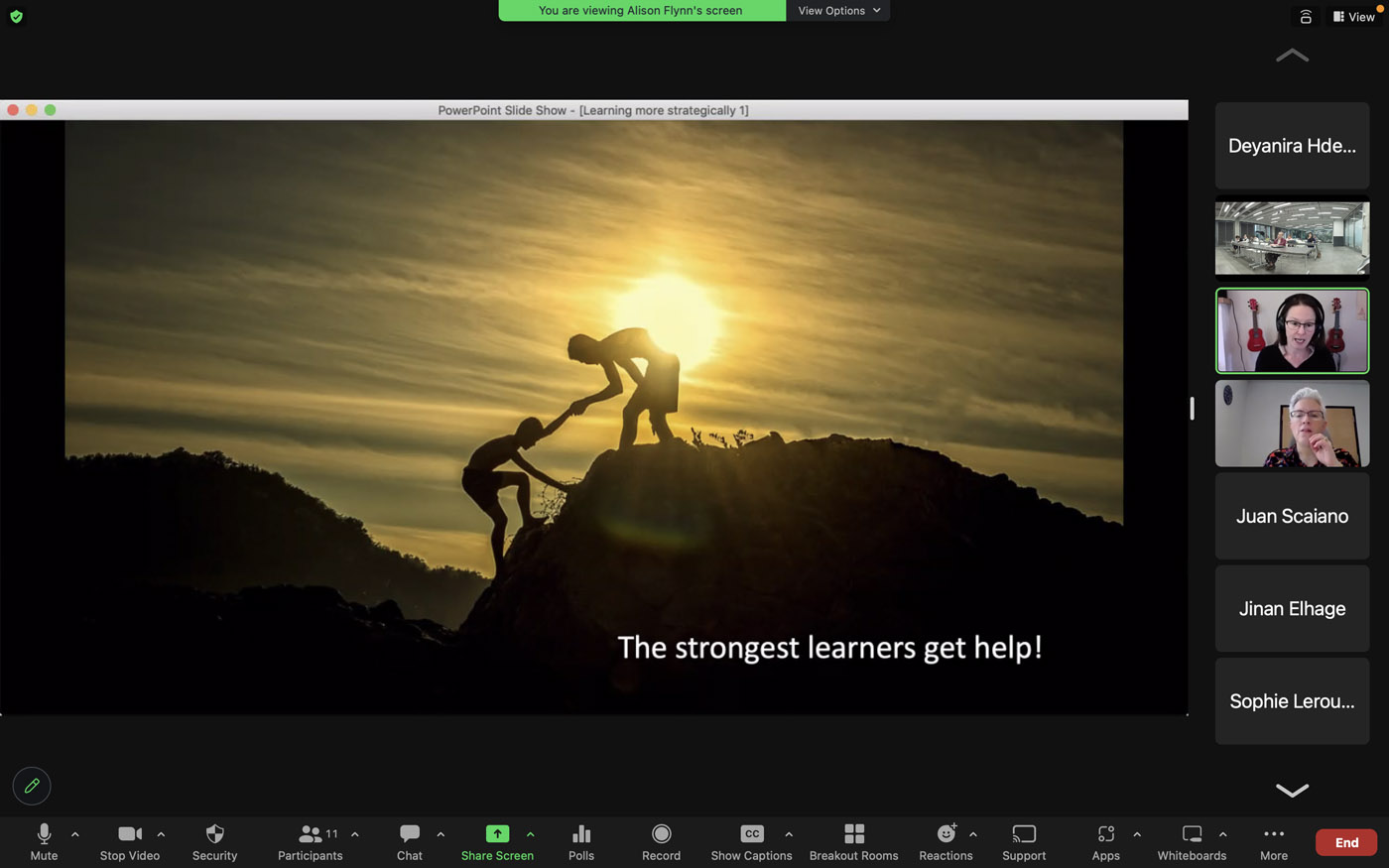Open the Whiteboards tool
The width and height of the screenshot is (1389, 868).
pos(1192,841)
